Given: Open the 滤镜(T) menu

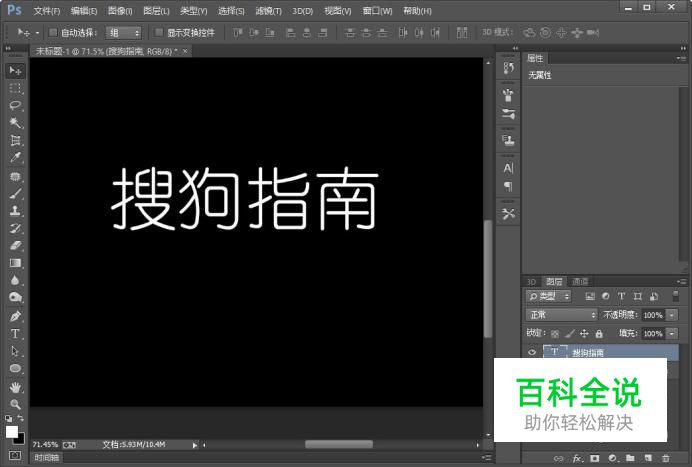Looking at the screenshot, I should (x=268, y=11).
